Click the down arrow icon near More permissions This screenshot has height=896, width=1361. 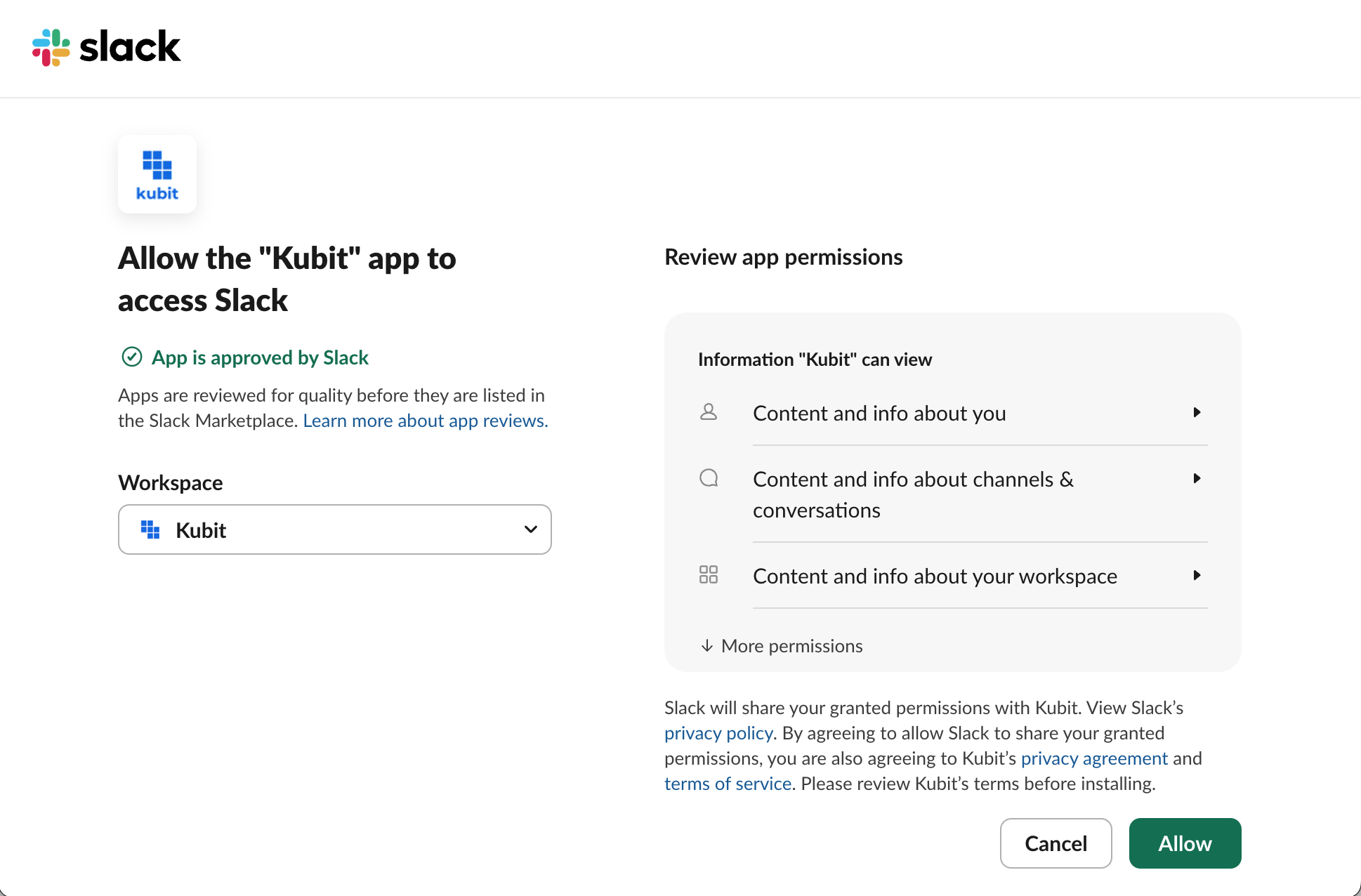[706, 645]
